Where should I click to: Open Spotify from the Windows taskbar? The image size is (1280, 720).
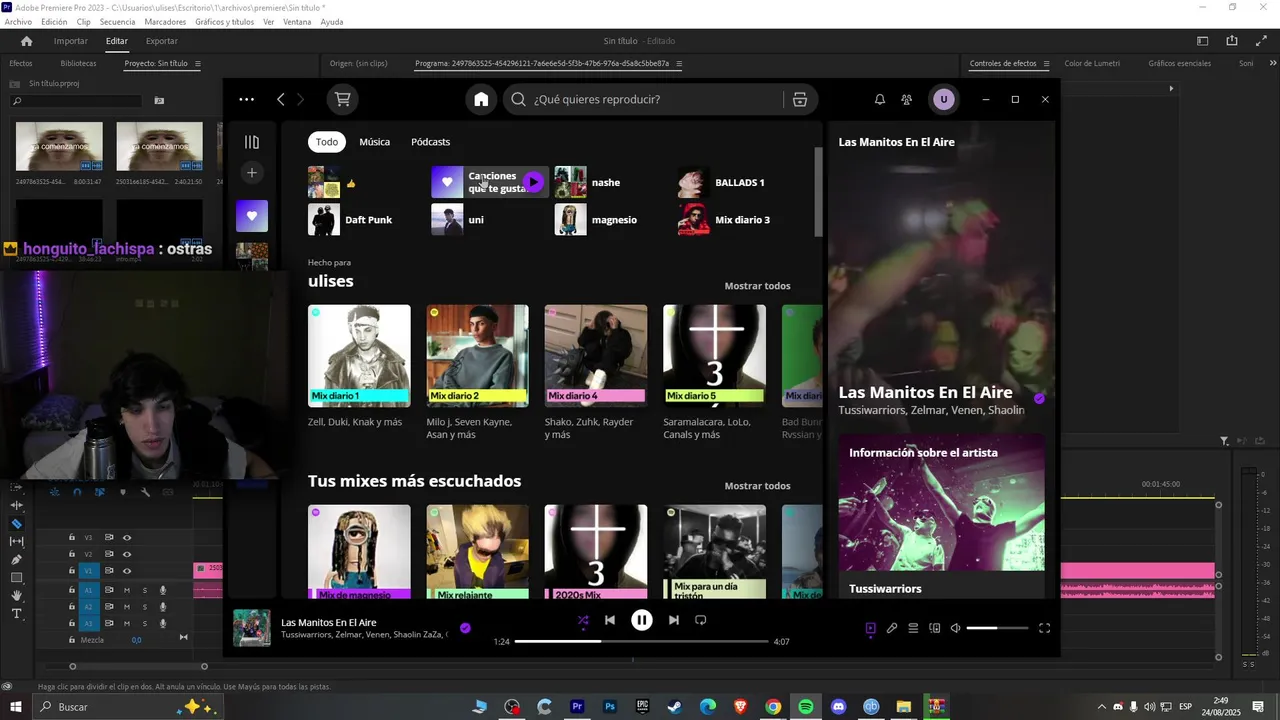tap(806, 707)
